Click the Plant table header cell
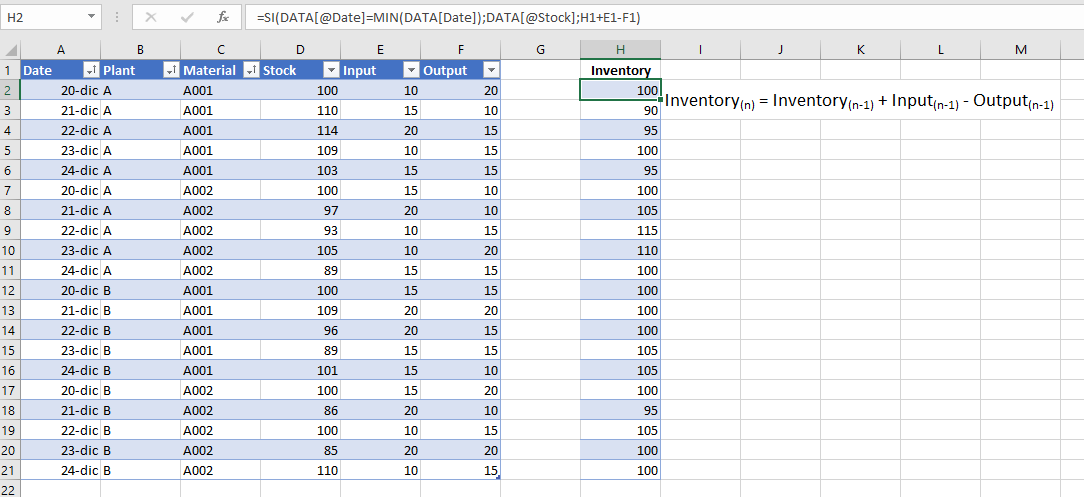This screenshot has height=497, width=1084. coord(140,71)
